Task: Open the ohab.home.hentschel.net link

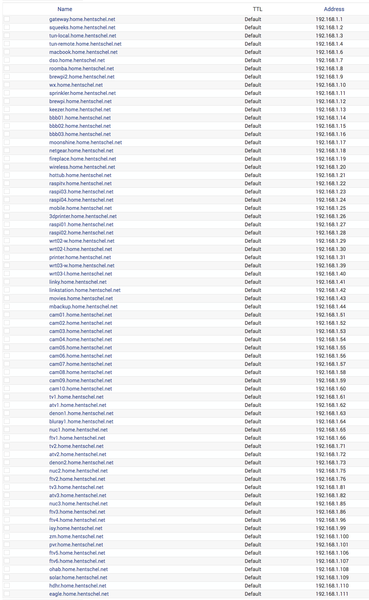Action: (x=78, y=569)
